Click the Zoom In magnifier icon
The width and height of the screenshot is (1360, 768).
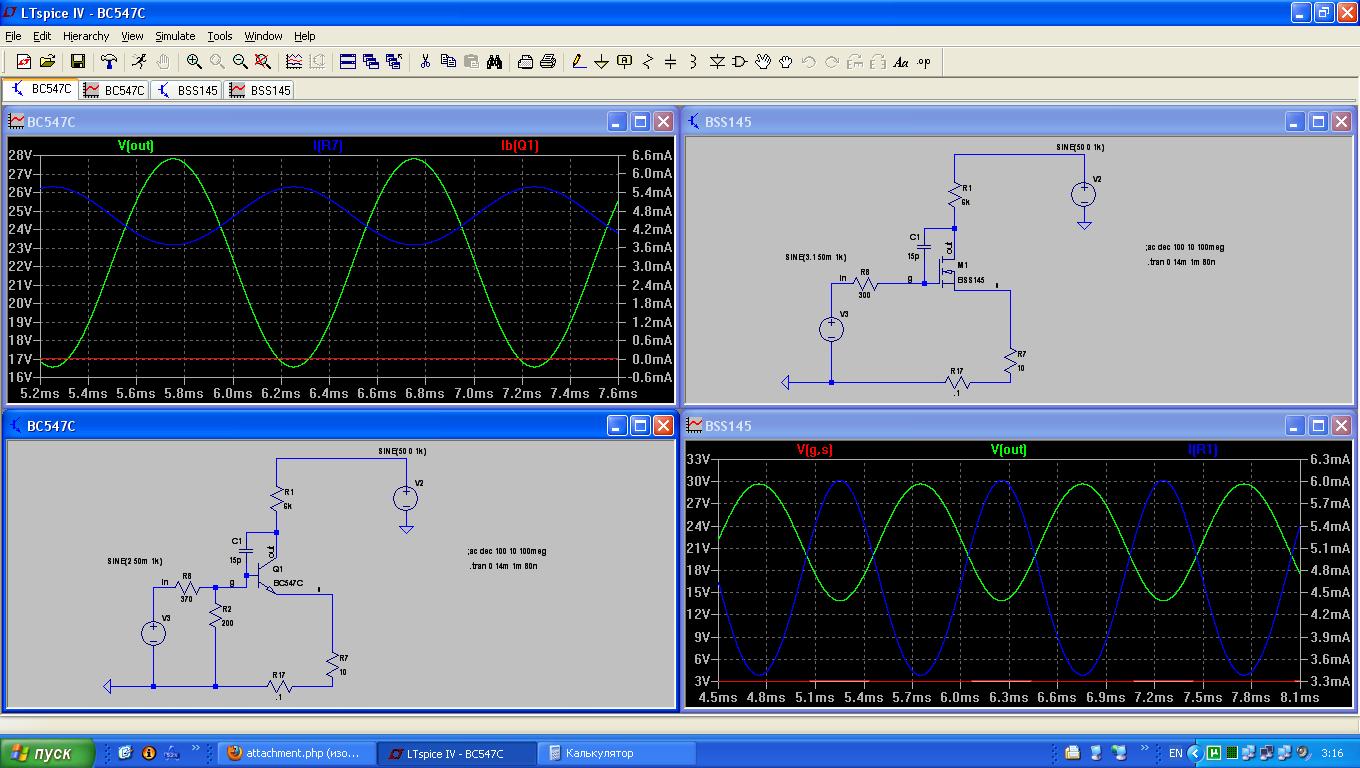(194, 62)
